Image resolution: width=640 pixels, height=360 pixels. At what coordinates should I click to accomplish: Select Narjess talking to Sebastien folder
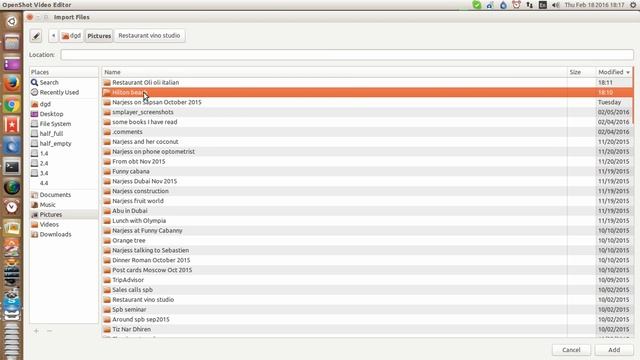click(367, 250)
